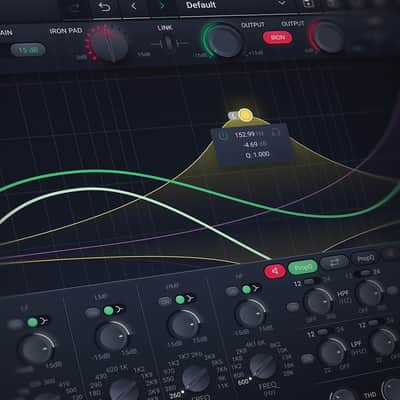400x400 pixels.
Task: Click the LMF band shape icon
Action: [119, 309]
